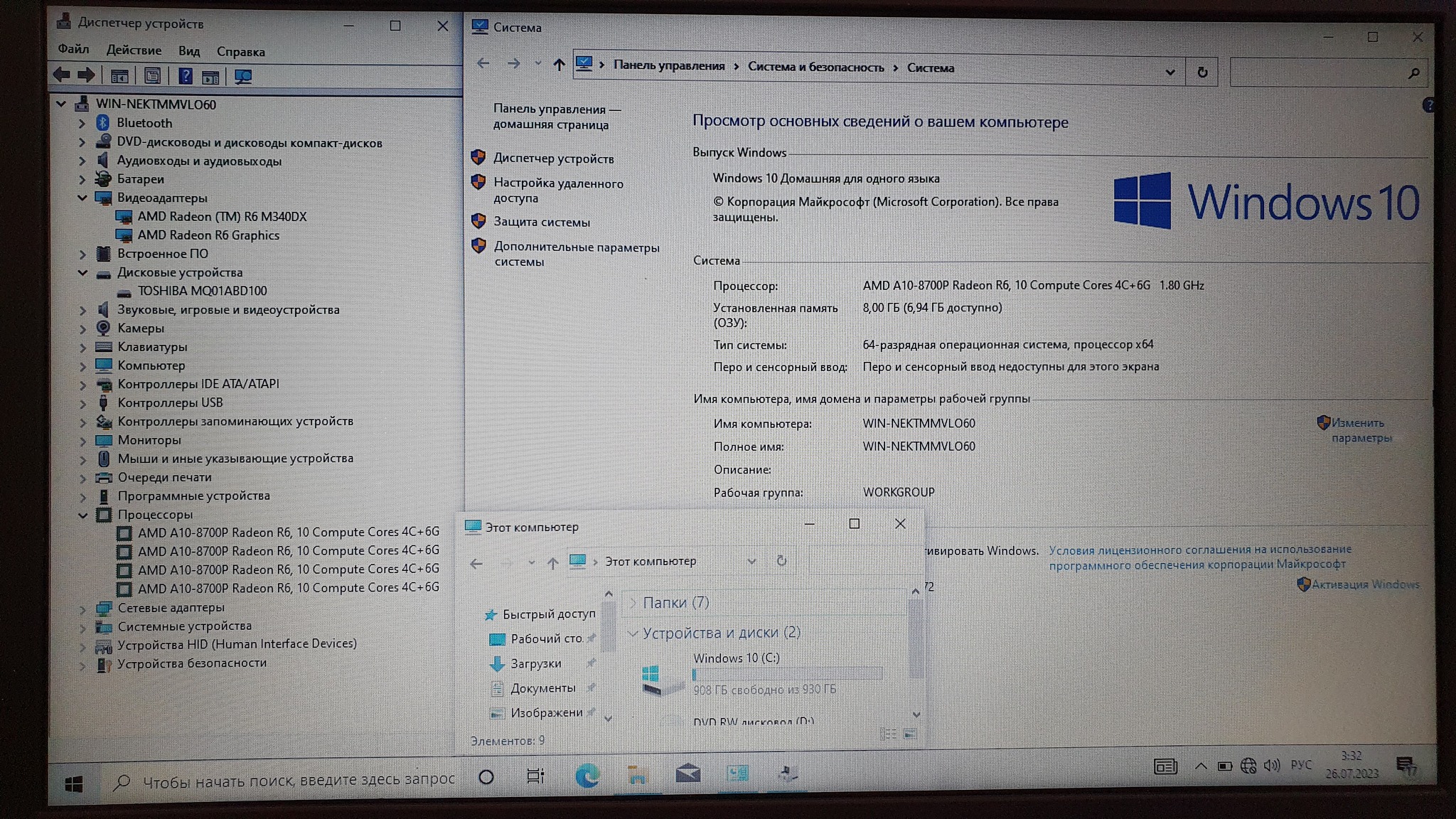Go up one level in the System window
Viewport: 1456px width, 819px height.
pyautogui.click(x=559, y=65)
